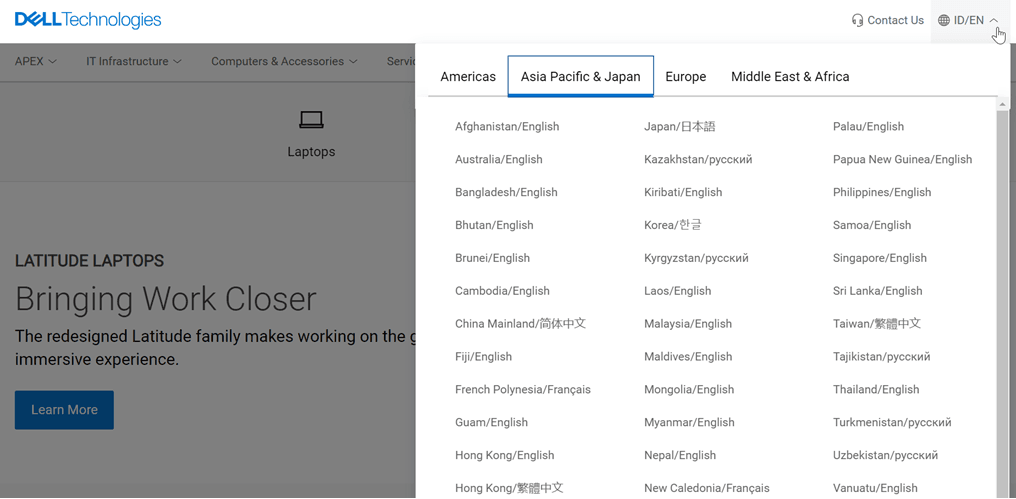Click the Bringing Work Closer headline
This screenshot has width=1016, height=499.
tap(166, 299)
